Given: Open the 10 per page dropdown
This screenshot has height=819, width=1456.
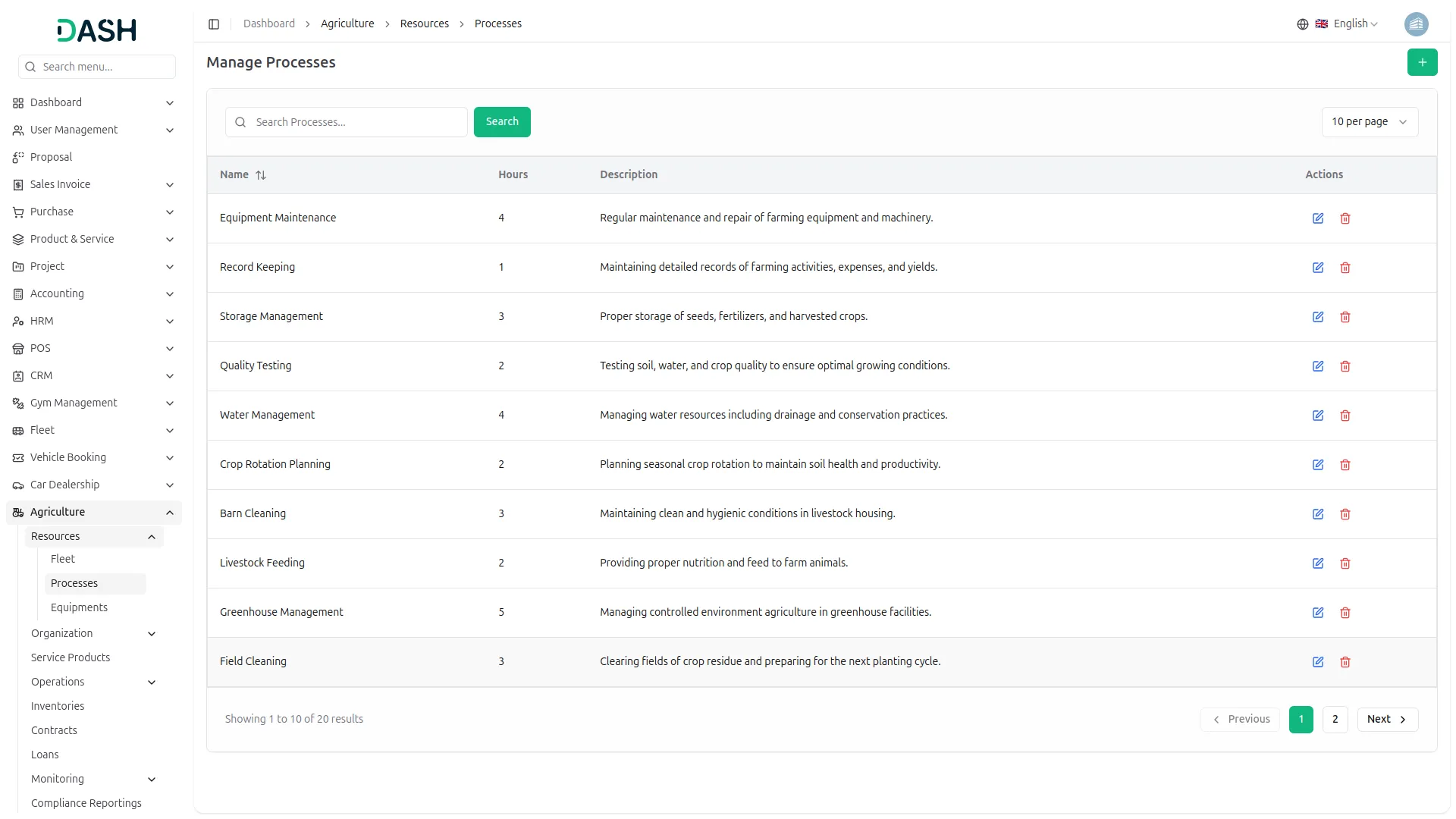Looking at the screenshot, I should pyautogui.click(x=1370, y=122).
